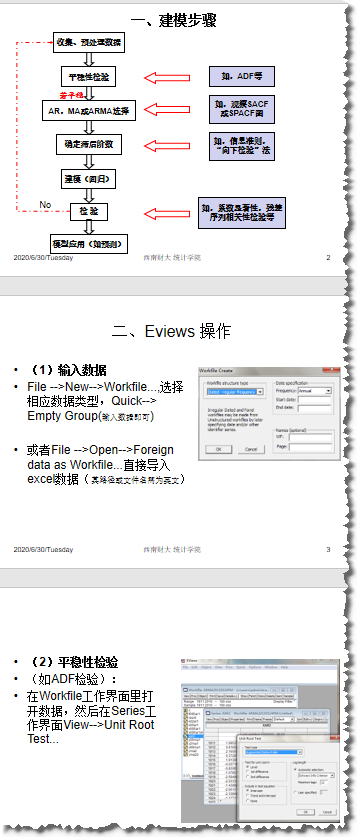This screenshot has width=360, height=840.
Task: Click View in Workfile window toolbar
Action: (186, 696)
